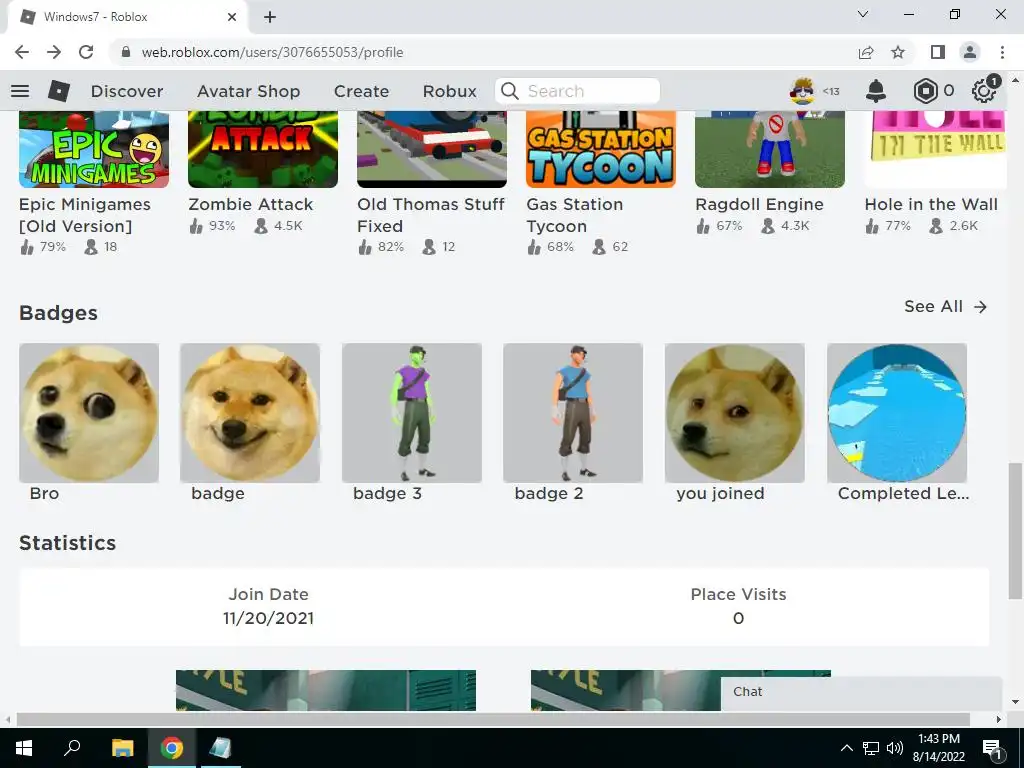Click the Roblox logo home icon

tap(59, 91)
